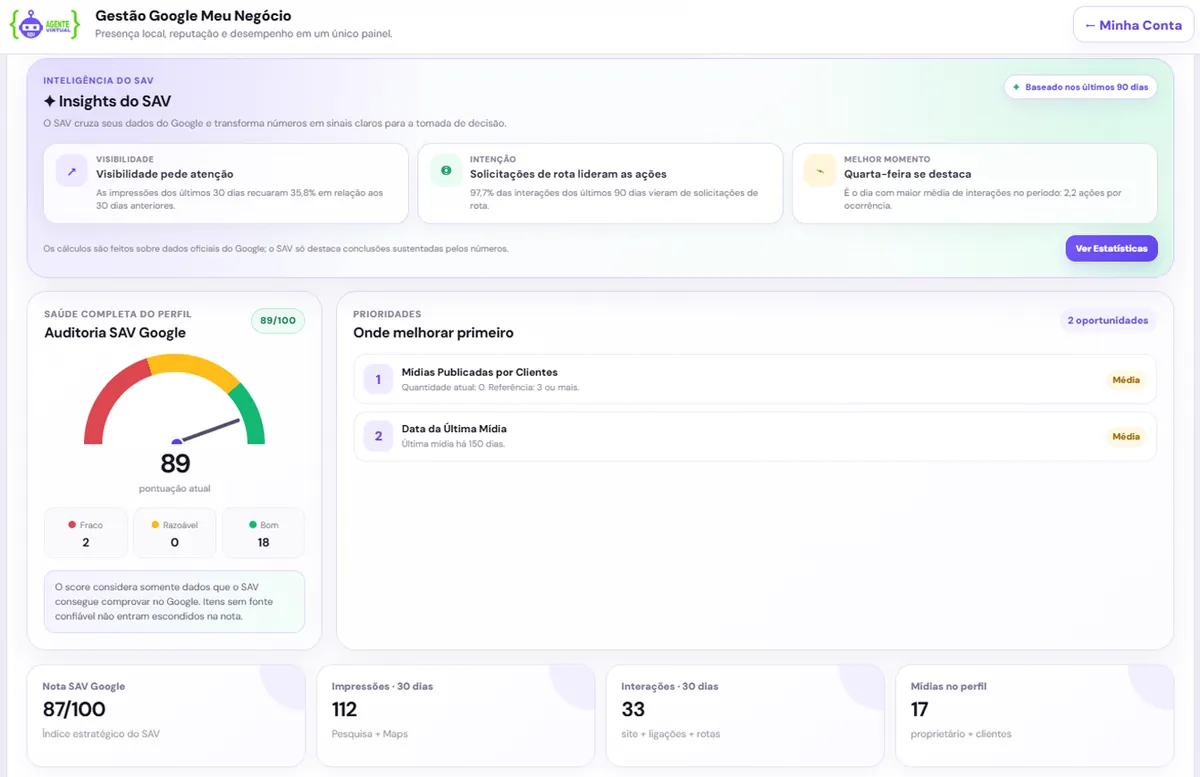The image size is (1200, 777).
Task: Open Ver Estatísticas
Action: (x=1111, y=248)
